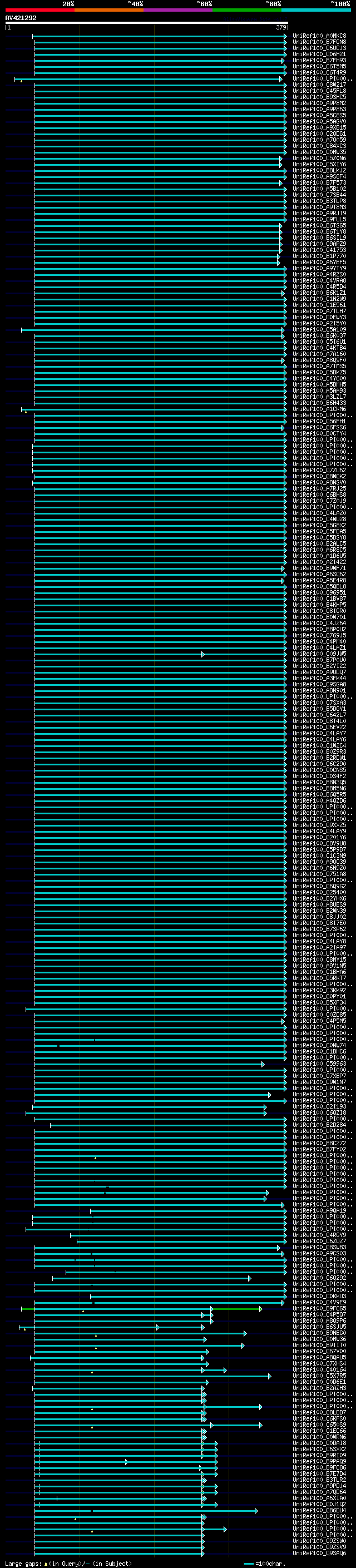Select hit label UniRef100_C5Z0N6
This screenshot has height=1568, width=356.
tap(319, 159)
